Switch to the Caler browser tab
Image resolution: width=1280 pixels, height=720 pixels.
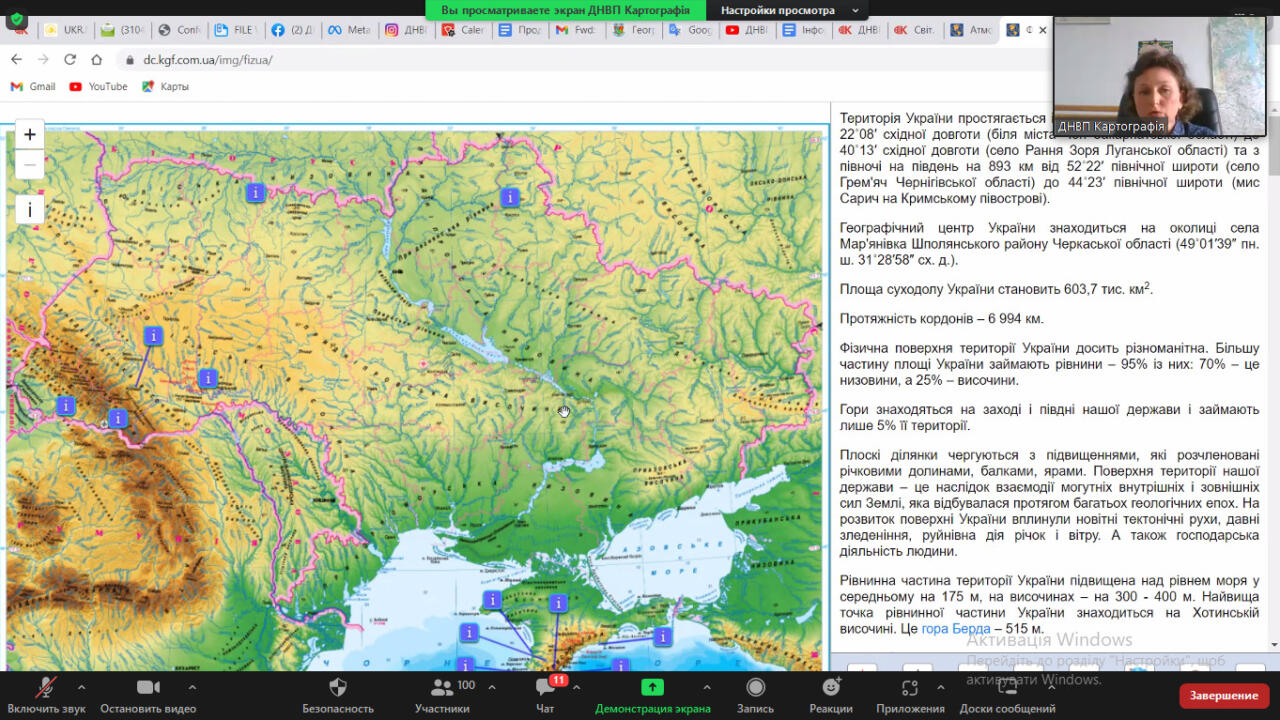click(x=464, y=30)
